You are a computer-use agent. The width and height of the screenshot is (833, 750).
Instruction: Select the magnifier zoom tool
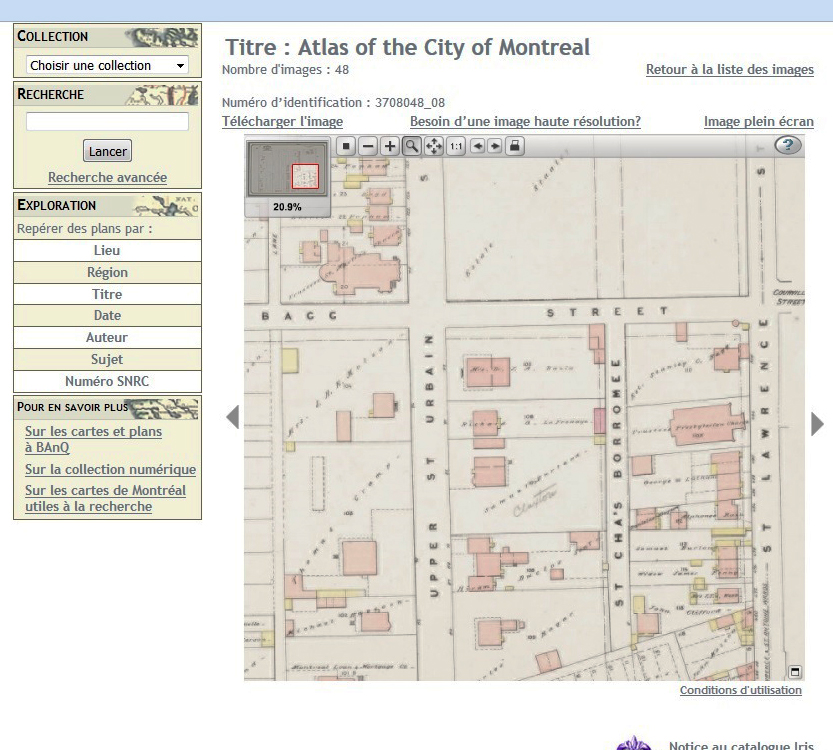pyautogui.click(x=412, y=146)
